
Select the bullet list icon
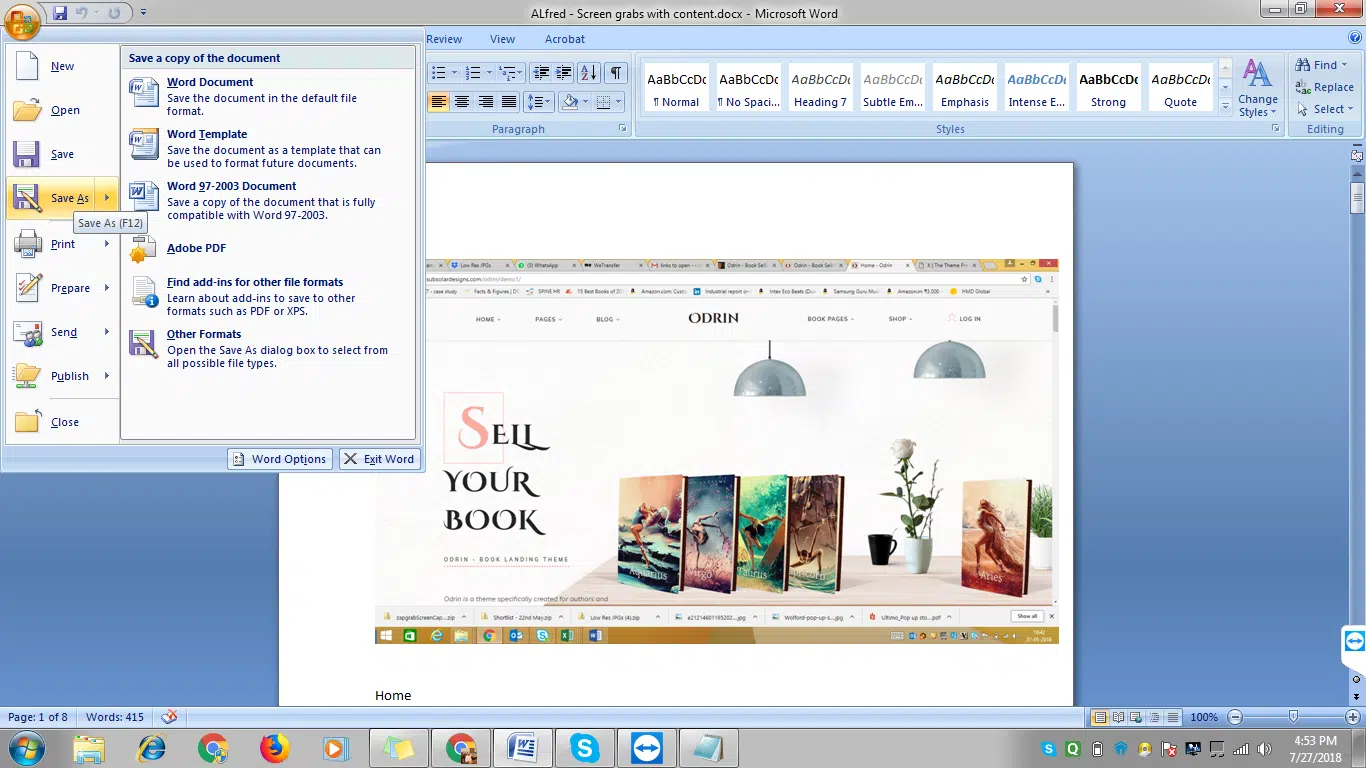coord(440,72)
